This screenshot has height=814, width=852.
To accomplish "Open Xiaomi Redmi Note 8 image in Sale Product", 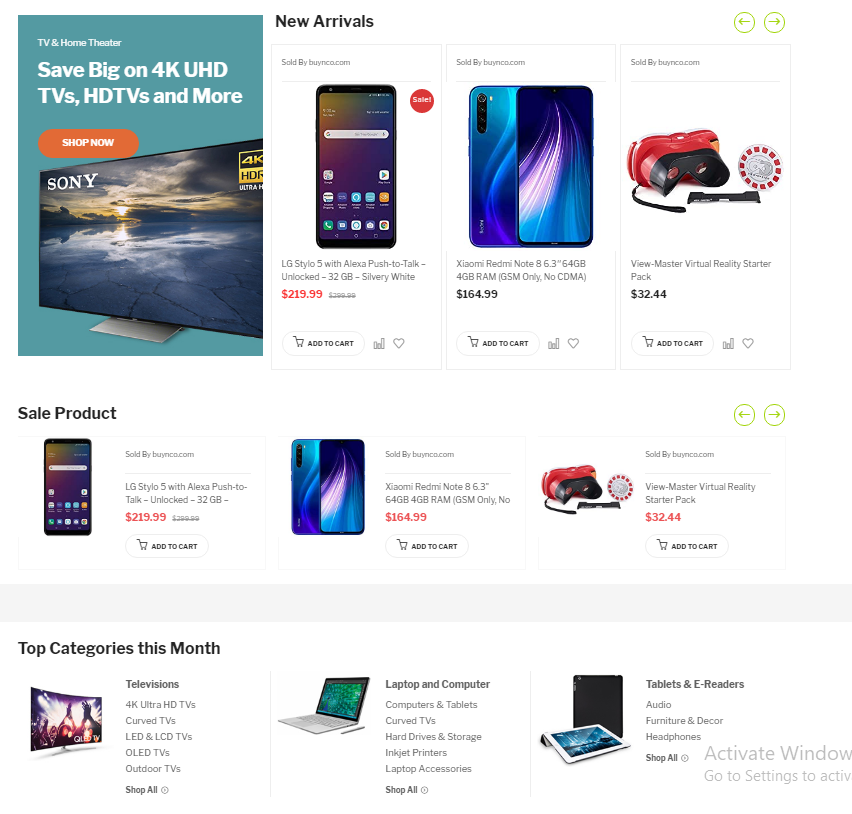I will [x=328, y=487].
